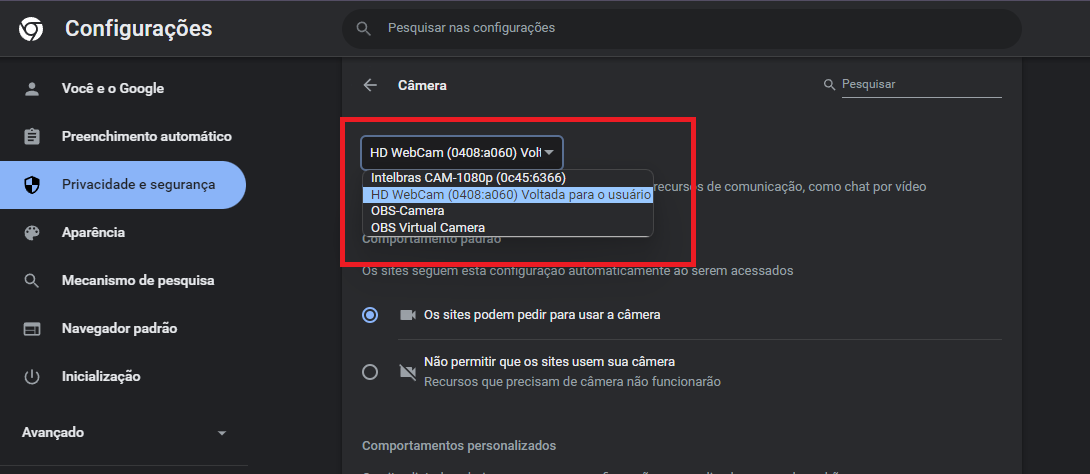
Task: Click the 'Pesquisar nas configurações' search box
Action: click(x=680, y=28)
